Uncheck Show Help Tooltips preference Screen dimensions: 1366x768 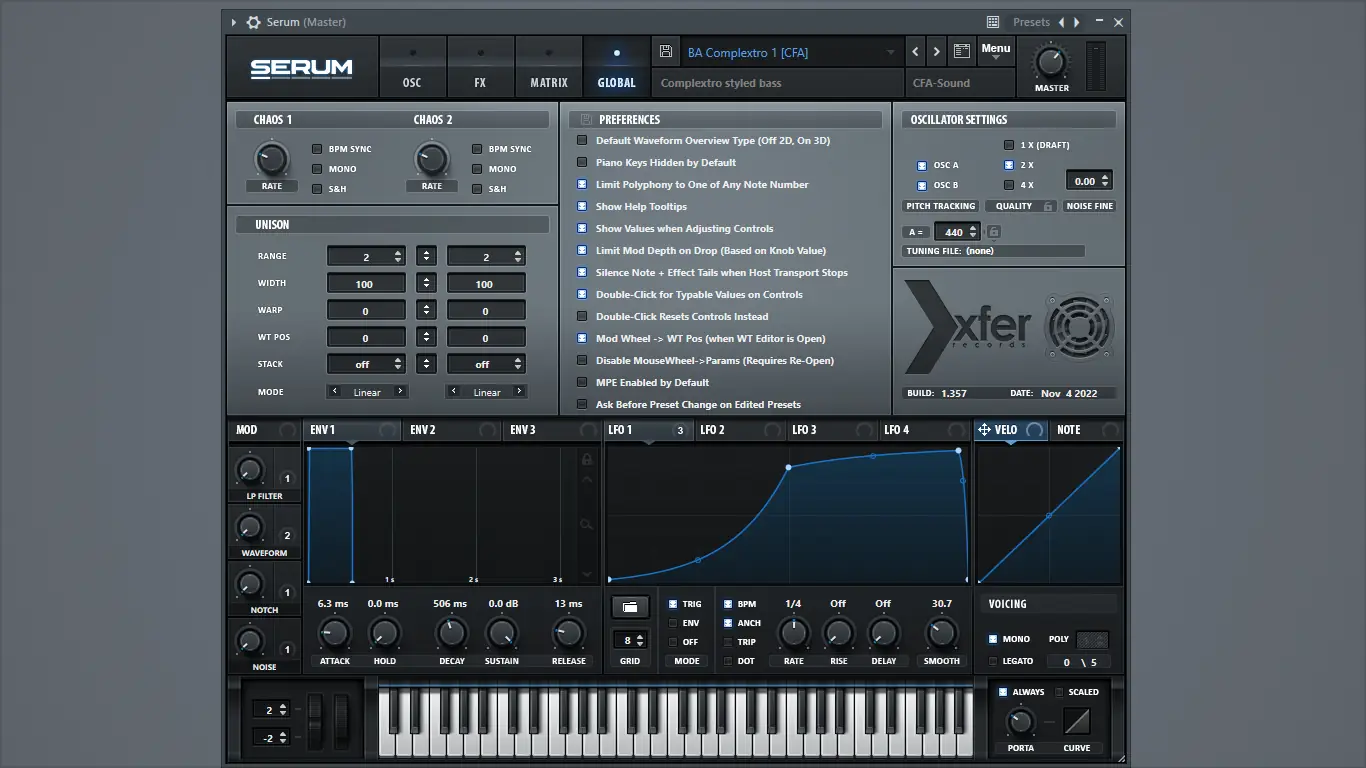pyautogui.click(x=582, y=207)
